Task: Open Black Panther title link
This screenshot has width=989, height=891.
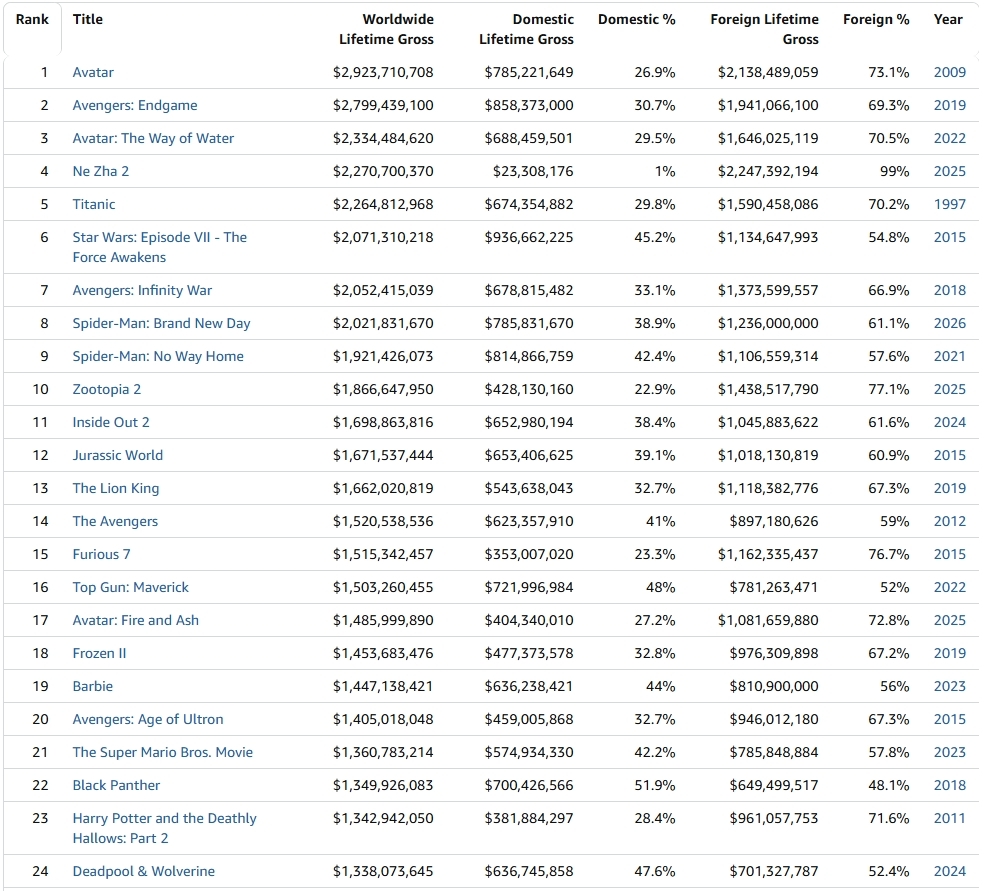Action: (116, 786)
